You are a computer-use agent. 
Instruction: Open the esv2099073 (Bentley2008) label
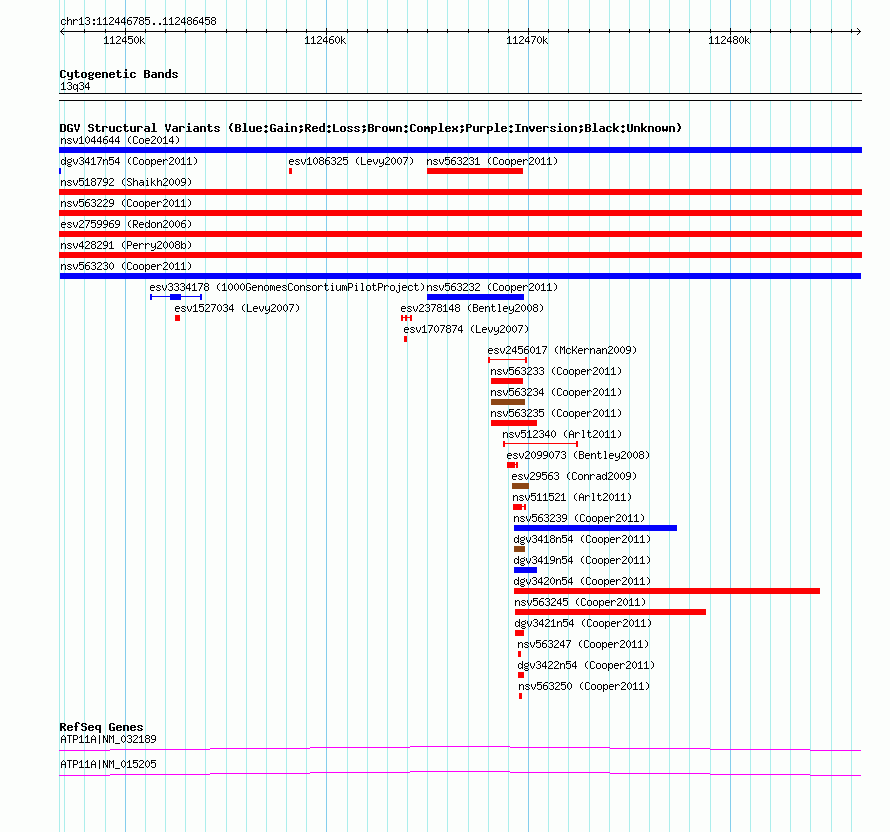click(578, 455)
